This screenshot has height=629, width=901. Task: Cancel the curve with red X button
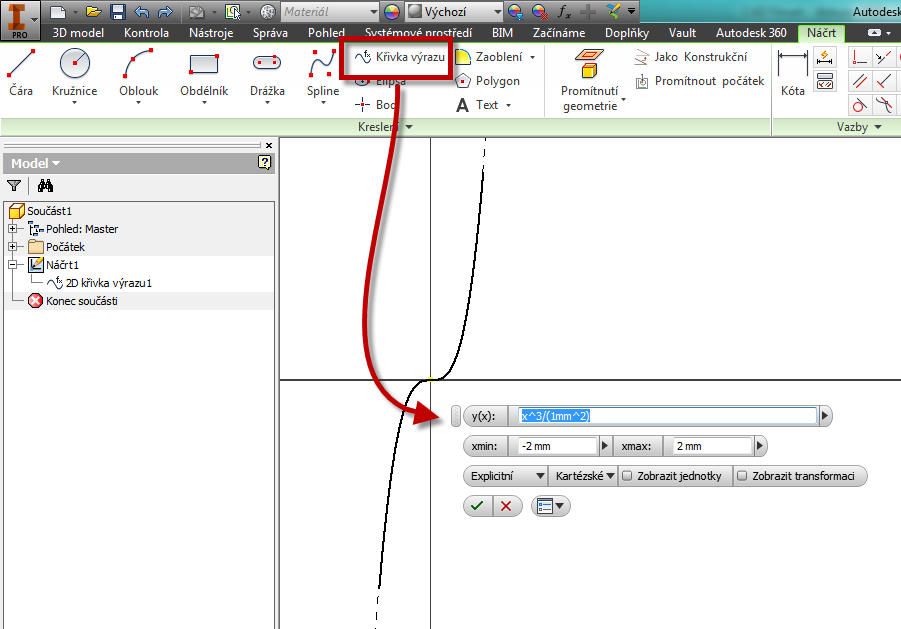point(506,506)
